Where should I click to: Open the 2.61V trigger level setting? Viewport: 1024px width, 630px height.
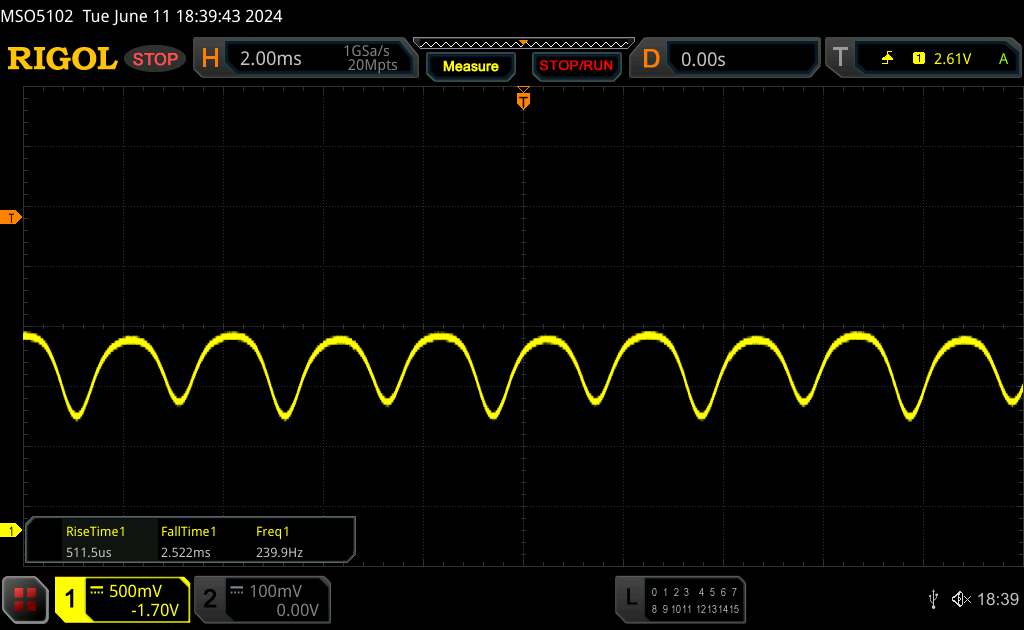click(x=952, y=59)
